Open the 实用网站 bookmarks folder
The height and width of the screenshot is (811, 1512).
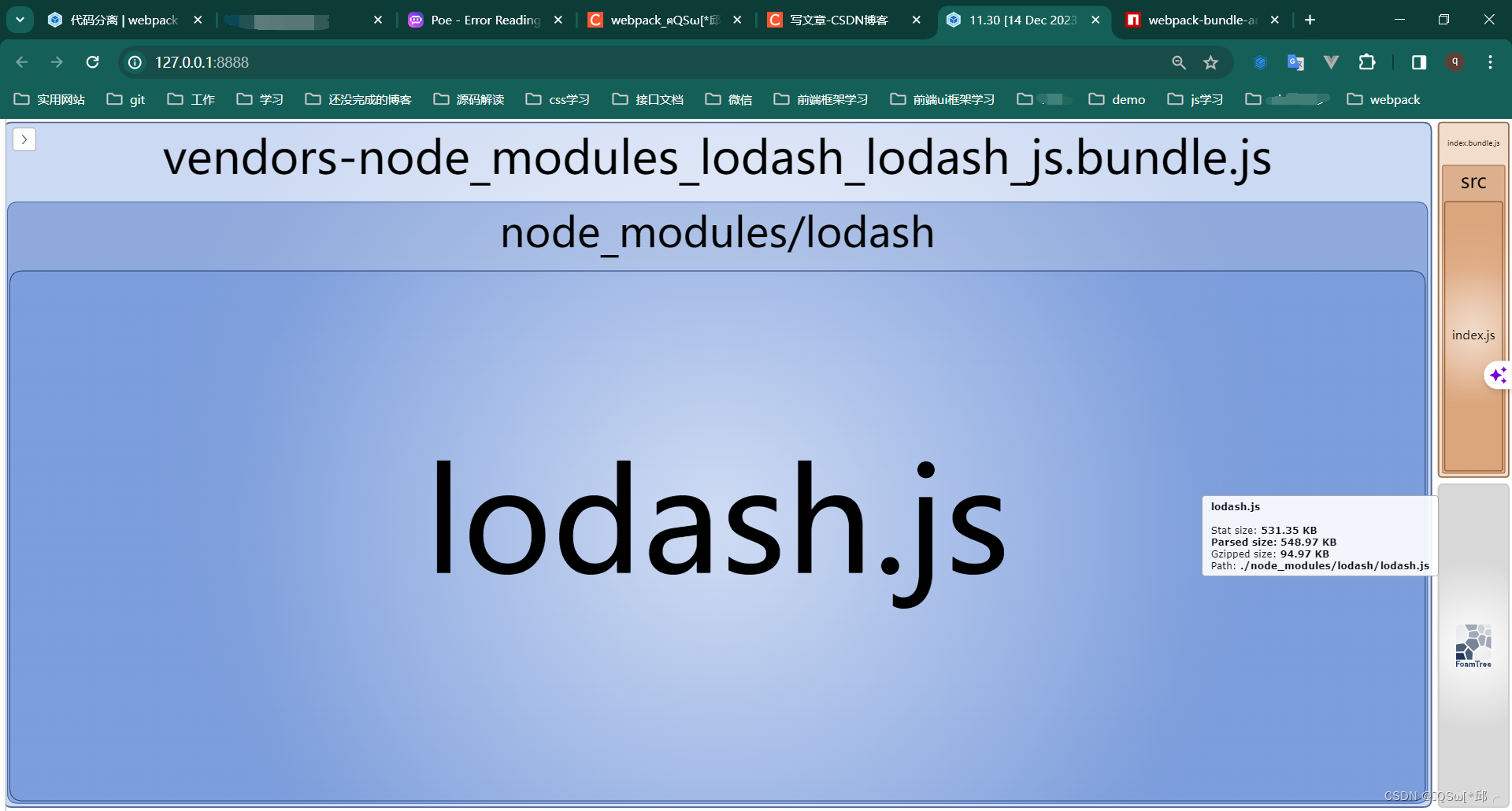pyautogui.click(x=50, y=99)
